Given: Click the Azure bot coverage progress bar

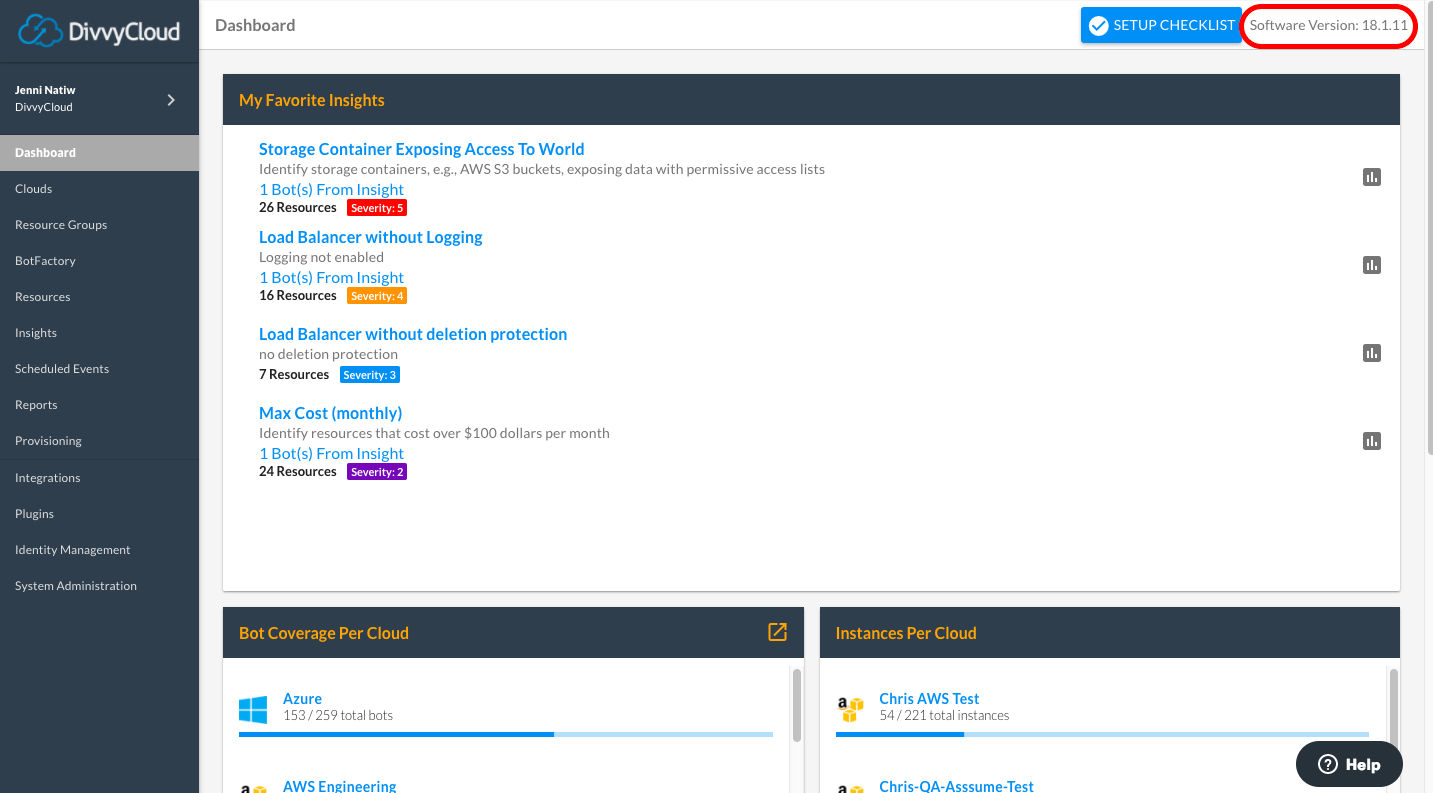Looking at the screenshot, I should [x=506, y=734].
